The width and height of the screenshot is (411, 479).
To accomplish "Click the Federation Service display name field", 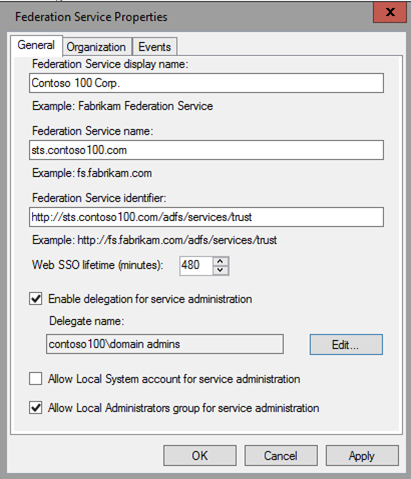I will [x=206, y=83].
